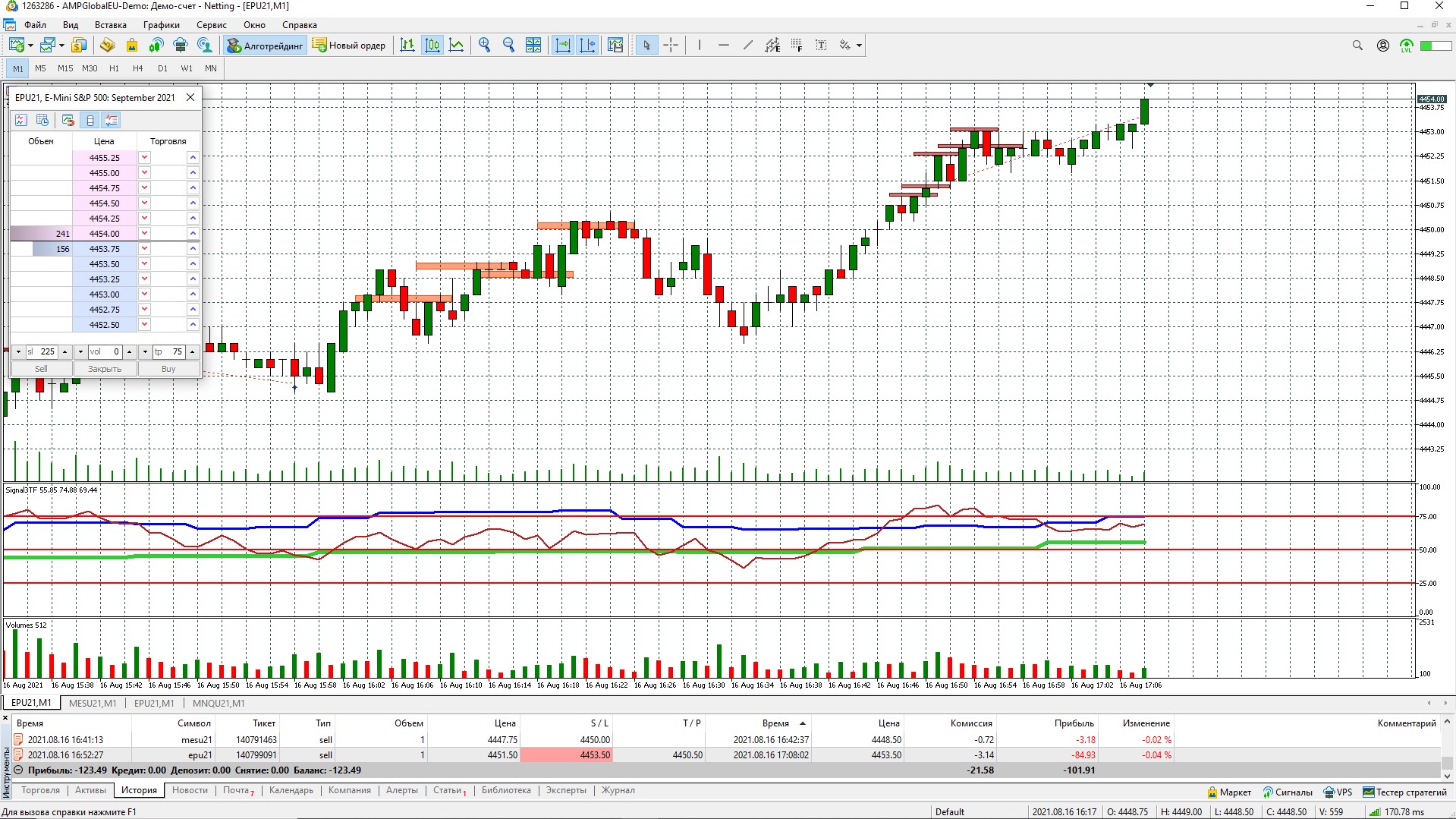Draw a horizontal line on the chart
The image size is (1456, 819).
point(724,46)
